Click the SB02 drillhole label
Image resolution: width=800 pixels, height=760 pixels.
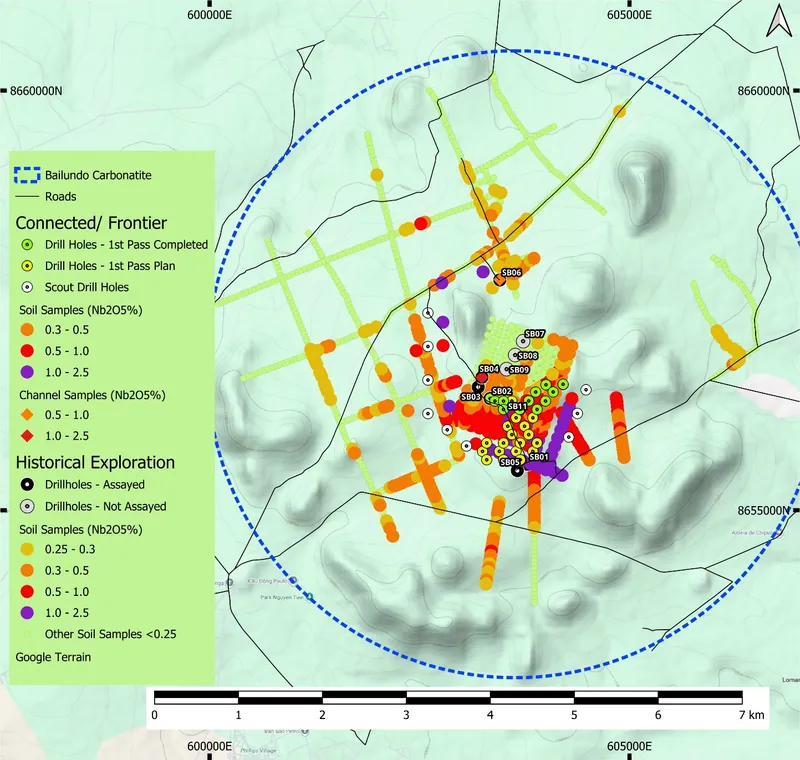[x=502, y=391]
